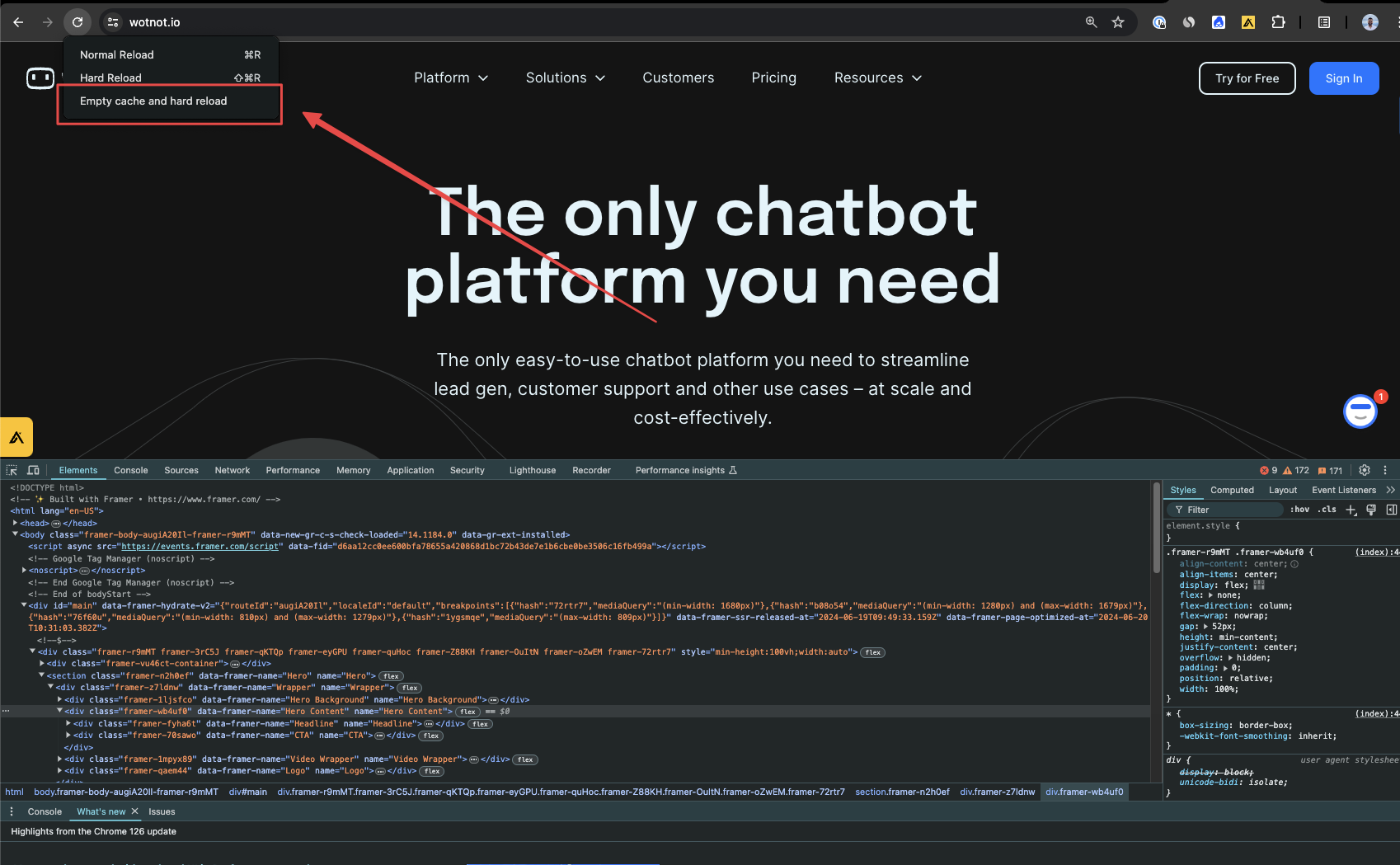Viewport: 1400px width, 865px height.
Task: Click the browser reload button
Action: 77,22
